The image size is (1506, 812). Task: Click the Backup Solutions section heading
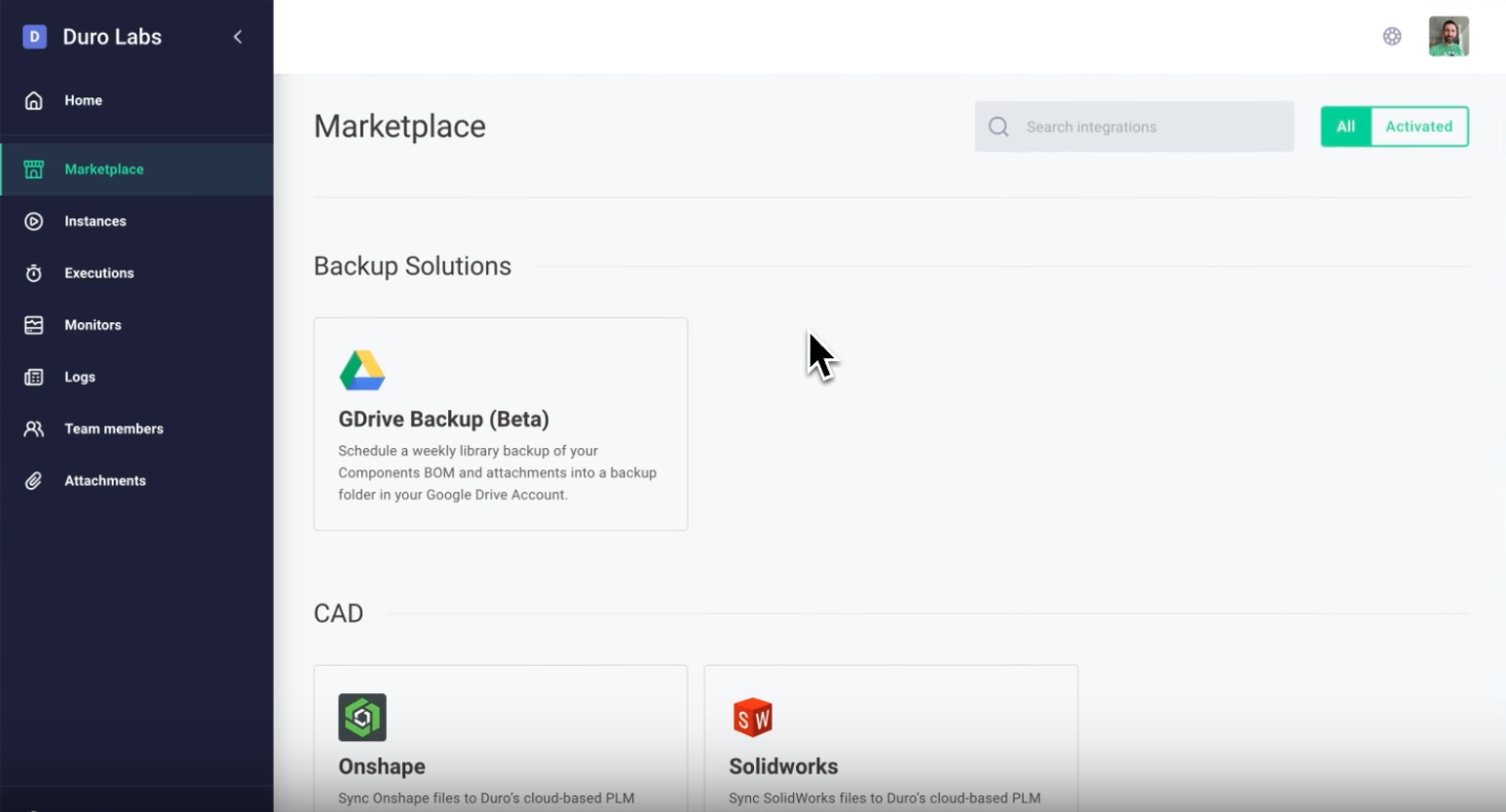click(x=413, y=266)
